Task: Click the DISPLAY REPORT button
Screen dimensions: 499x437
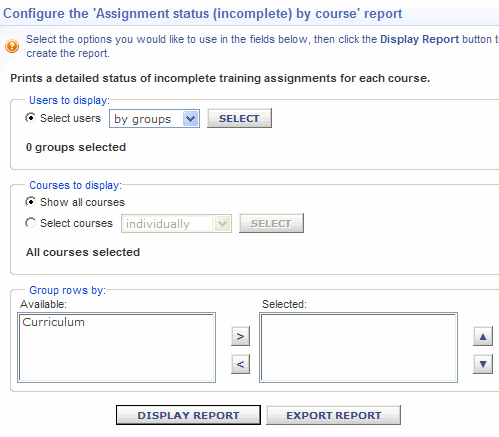Action: [188, 415]
